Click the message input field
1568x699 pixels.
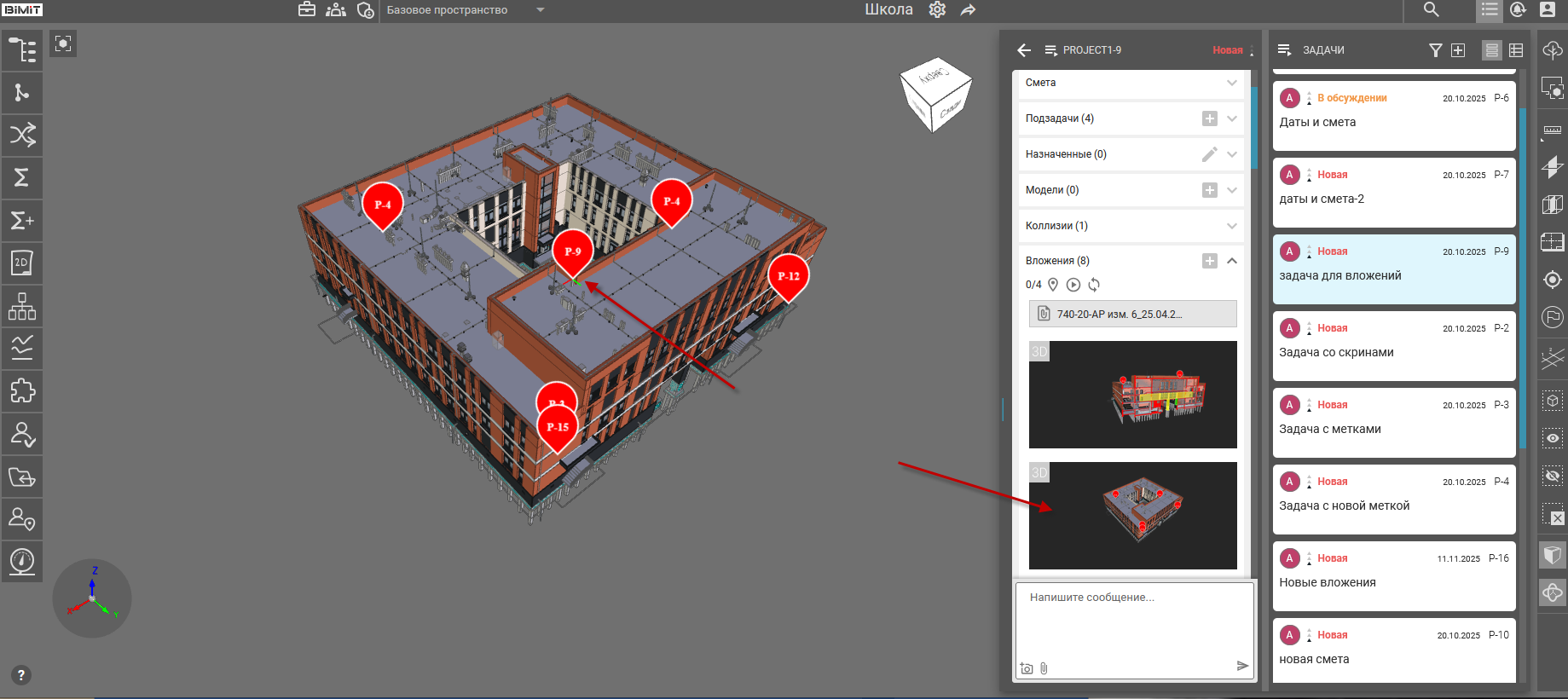tap(1134, 622)
